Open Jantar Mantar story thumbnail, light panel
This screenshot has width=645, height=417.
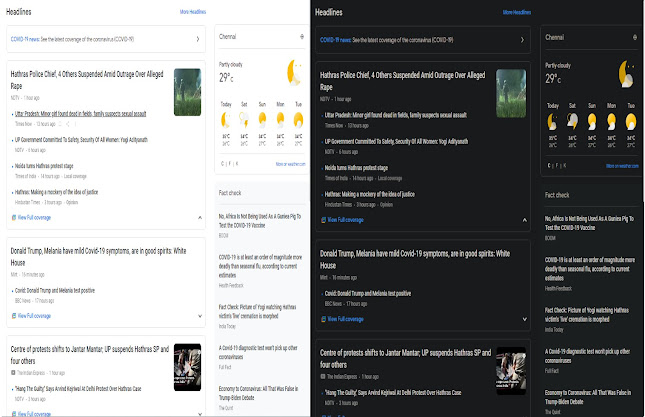point(187,367)
